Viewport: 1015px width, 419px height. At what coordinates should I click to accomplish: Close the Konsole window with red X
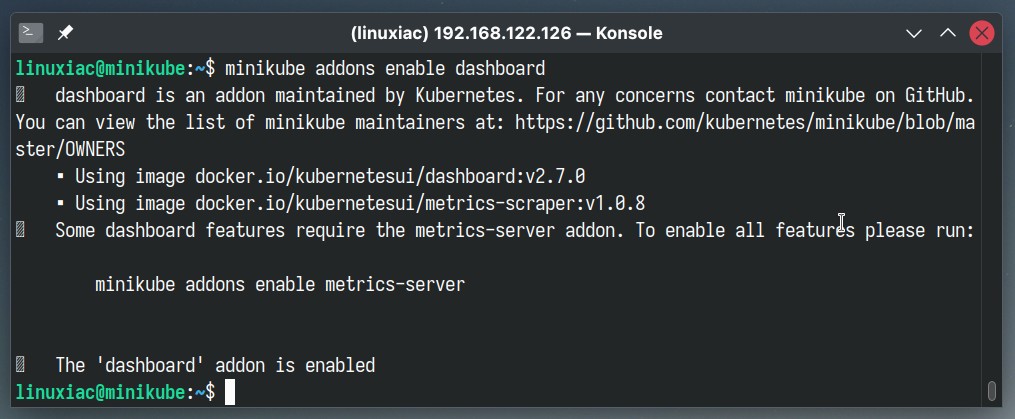point(981,33)
